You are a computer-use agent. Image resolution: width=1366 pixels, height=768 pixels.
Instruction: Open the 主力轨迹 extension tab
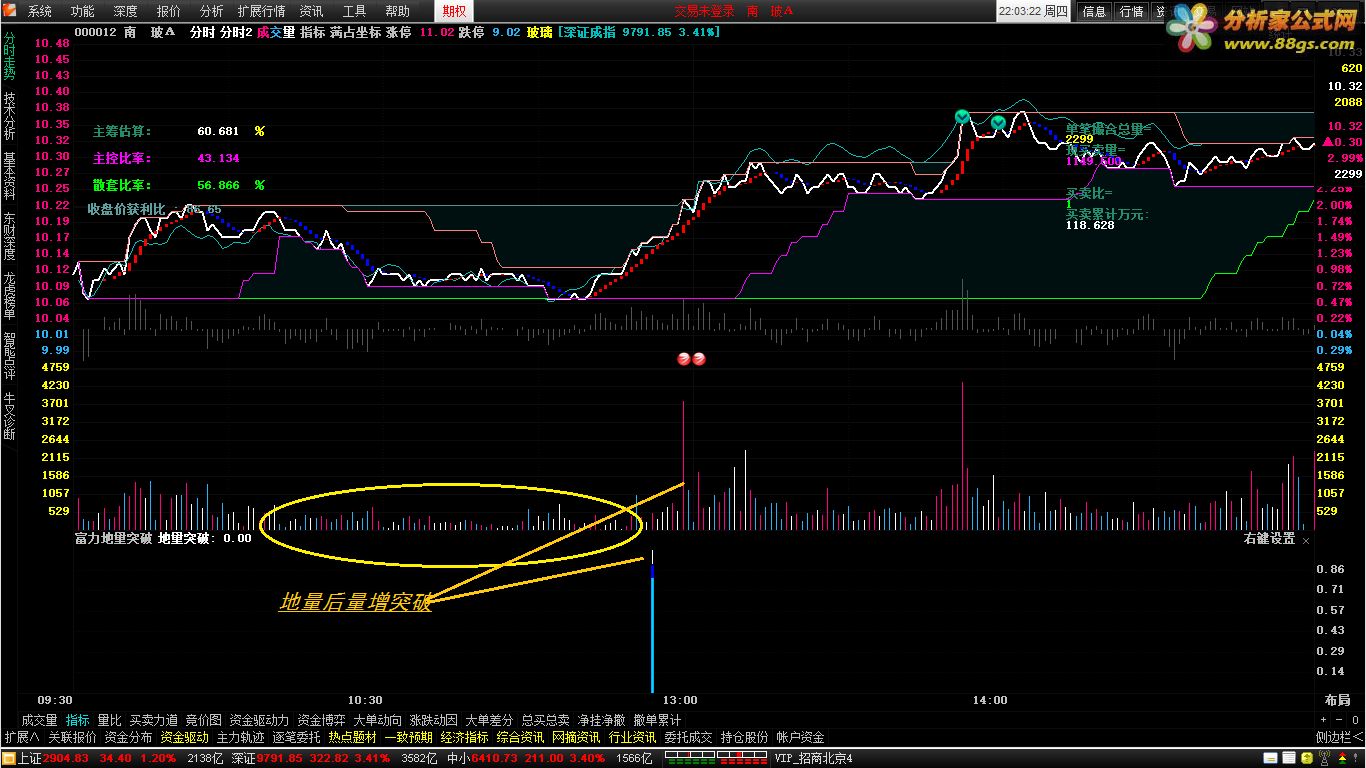[x=240, y=737]
